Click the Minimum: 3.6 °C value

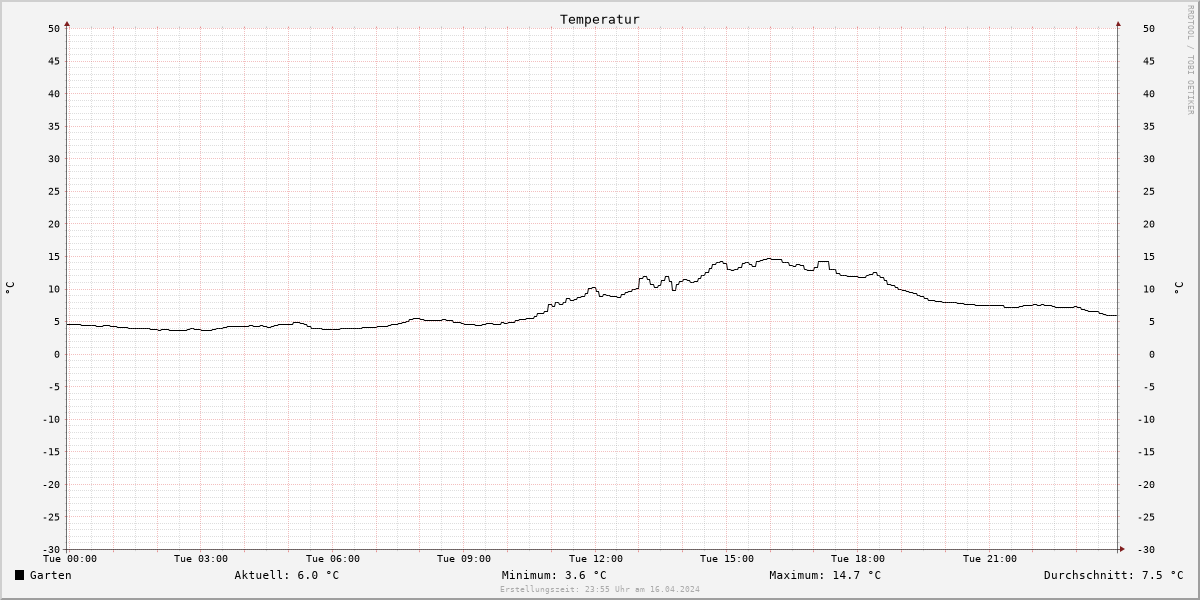(554, 575)
